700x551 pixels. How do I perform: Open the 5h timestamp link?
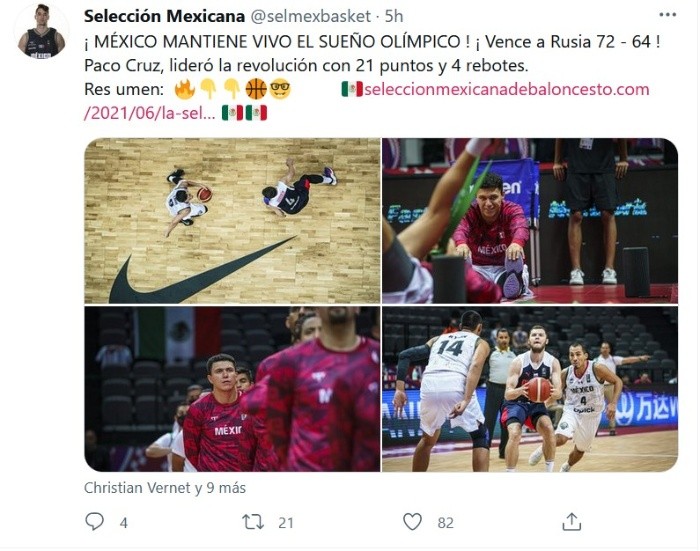coord(394,16)
